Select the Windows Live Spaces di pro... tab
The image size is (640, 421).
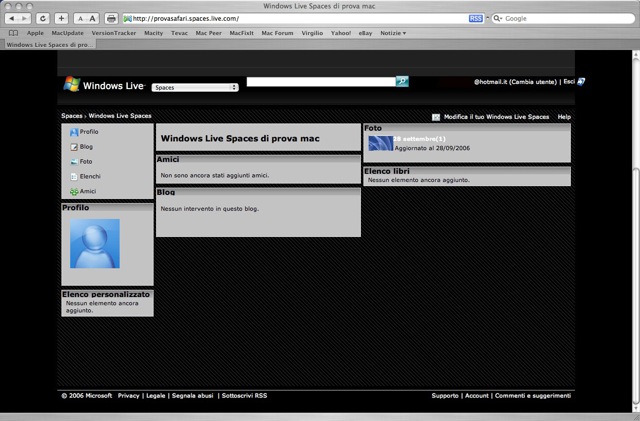click(x=49, y=45)
